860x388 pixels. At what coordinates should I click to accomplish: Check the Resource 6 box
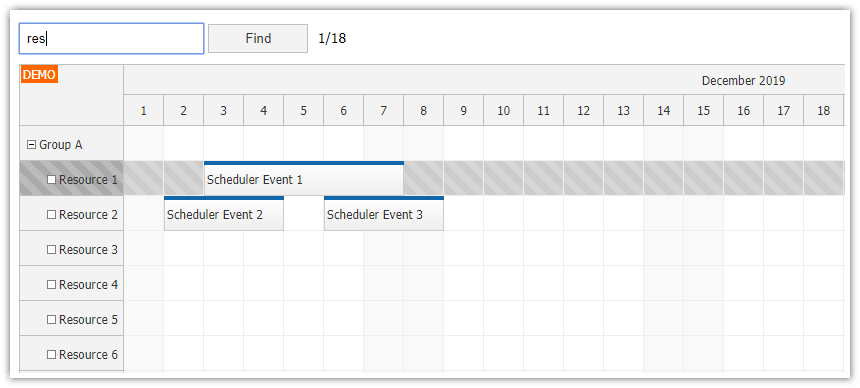coord(52,355)
